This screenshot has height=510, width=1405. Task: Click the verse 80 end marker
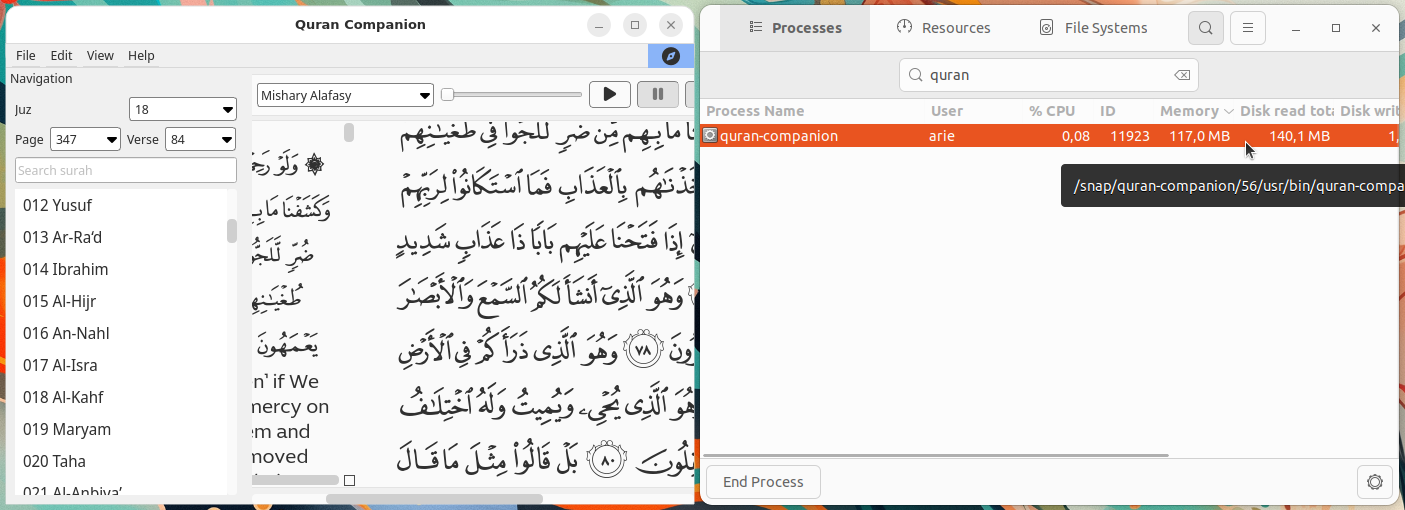pos(607,461)
